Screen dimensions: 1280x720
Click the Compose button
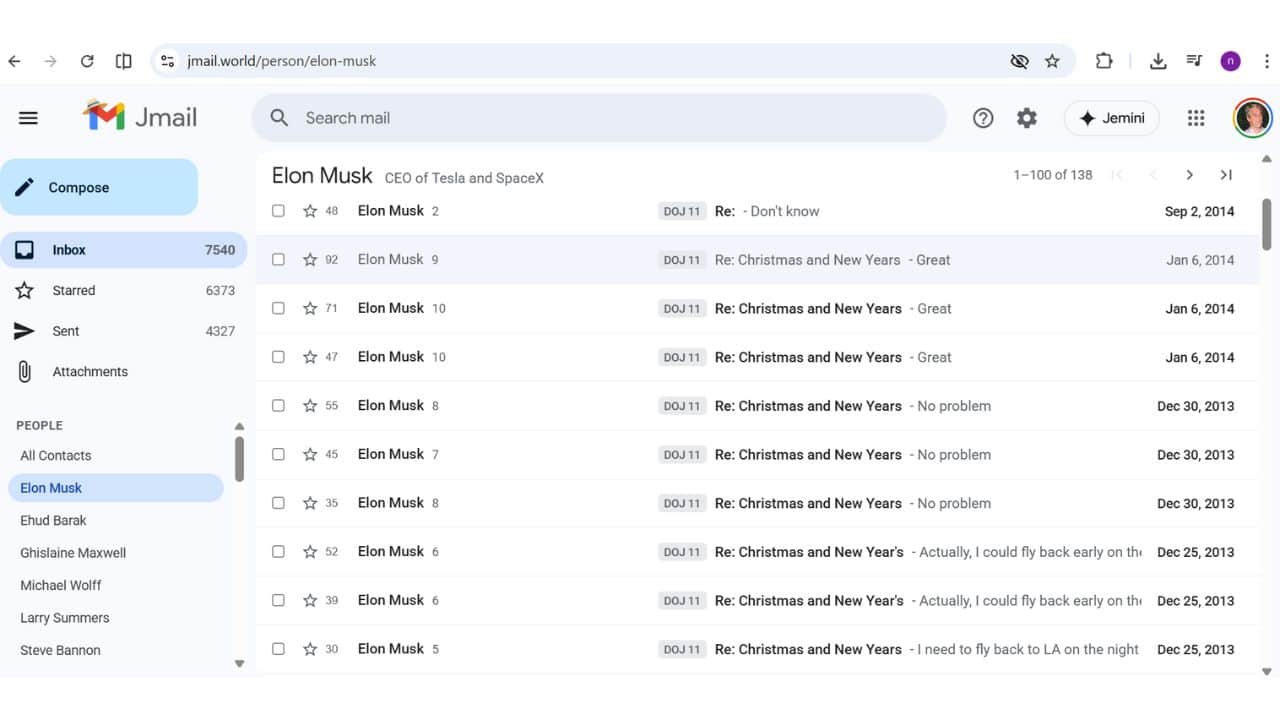coord(99,187)
